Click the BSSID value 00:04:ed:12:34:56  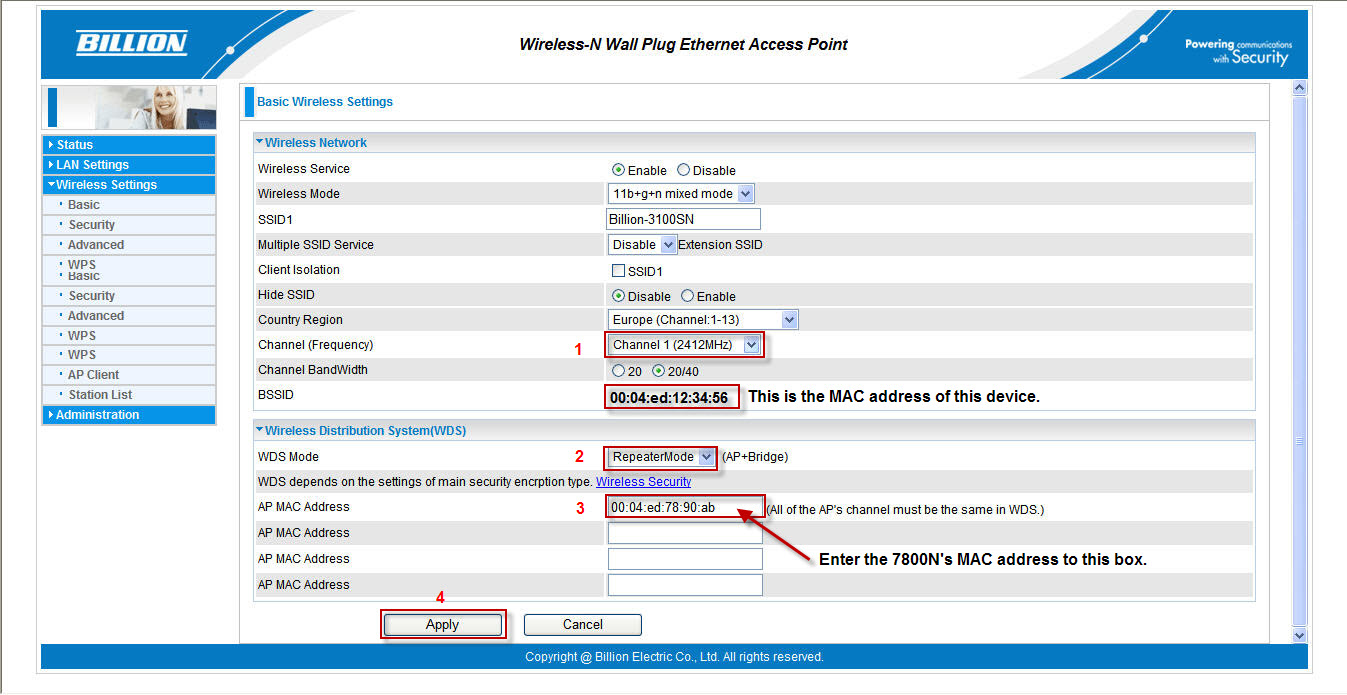670,397
